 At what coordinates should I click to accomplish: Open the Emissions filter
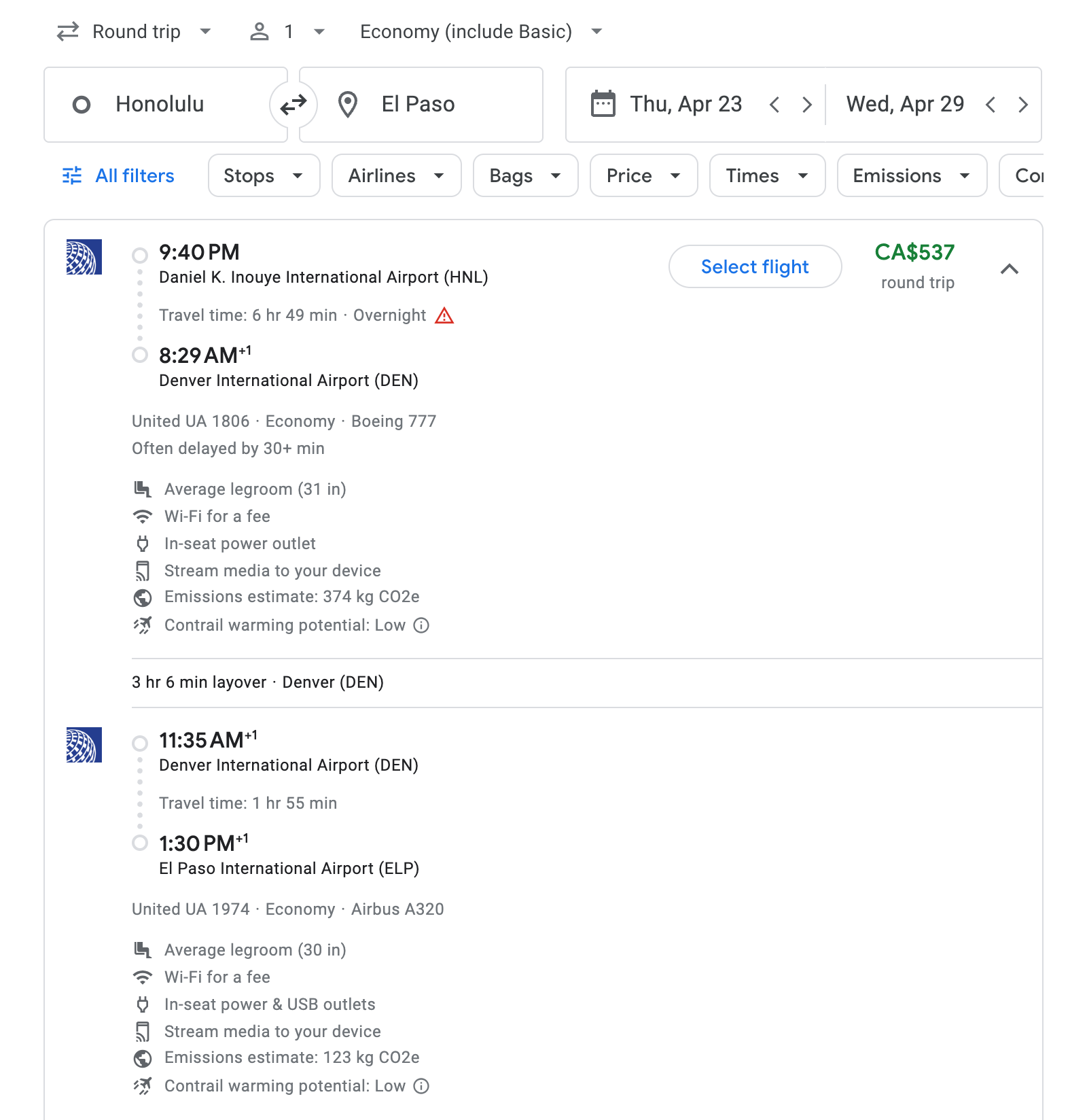tap(911, 176)
